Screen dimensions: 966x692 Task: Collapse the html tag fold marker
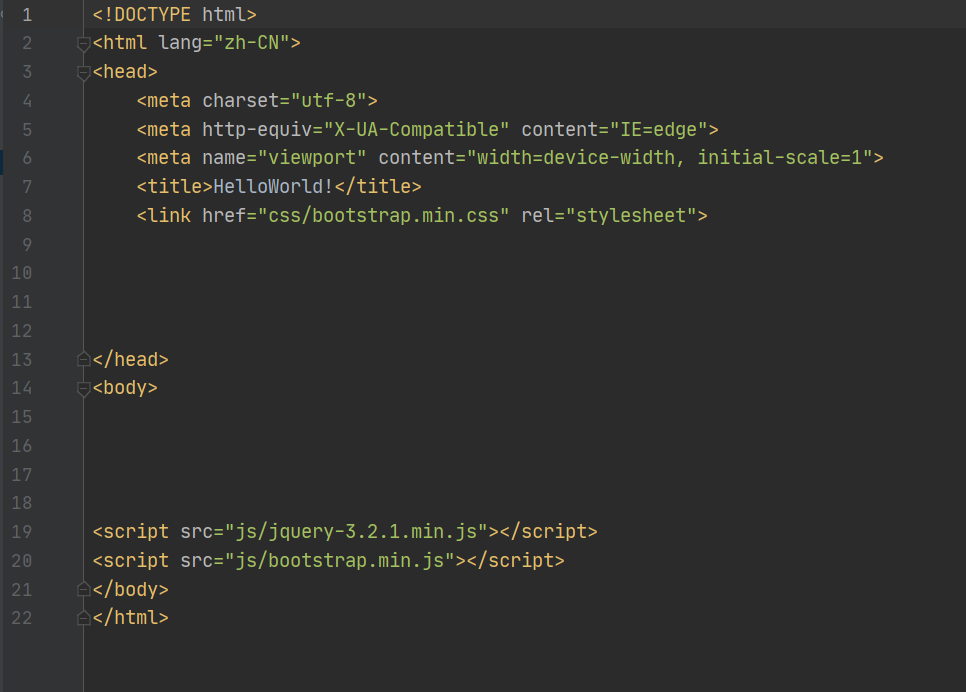click(83, 44)
